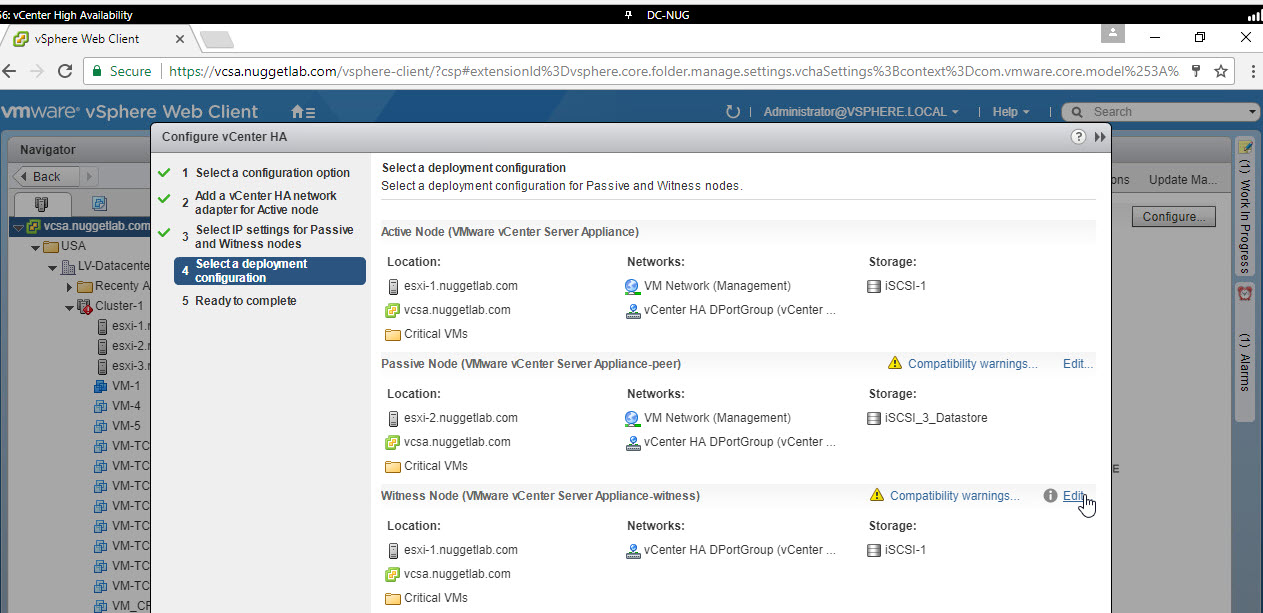
Task: Click the double-arrow minimize wizard icon
Action: [x=1100, y=137]
